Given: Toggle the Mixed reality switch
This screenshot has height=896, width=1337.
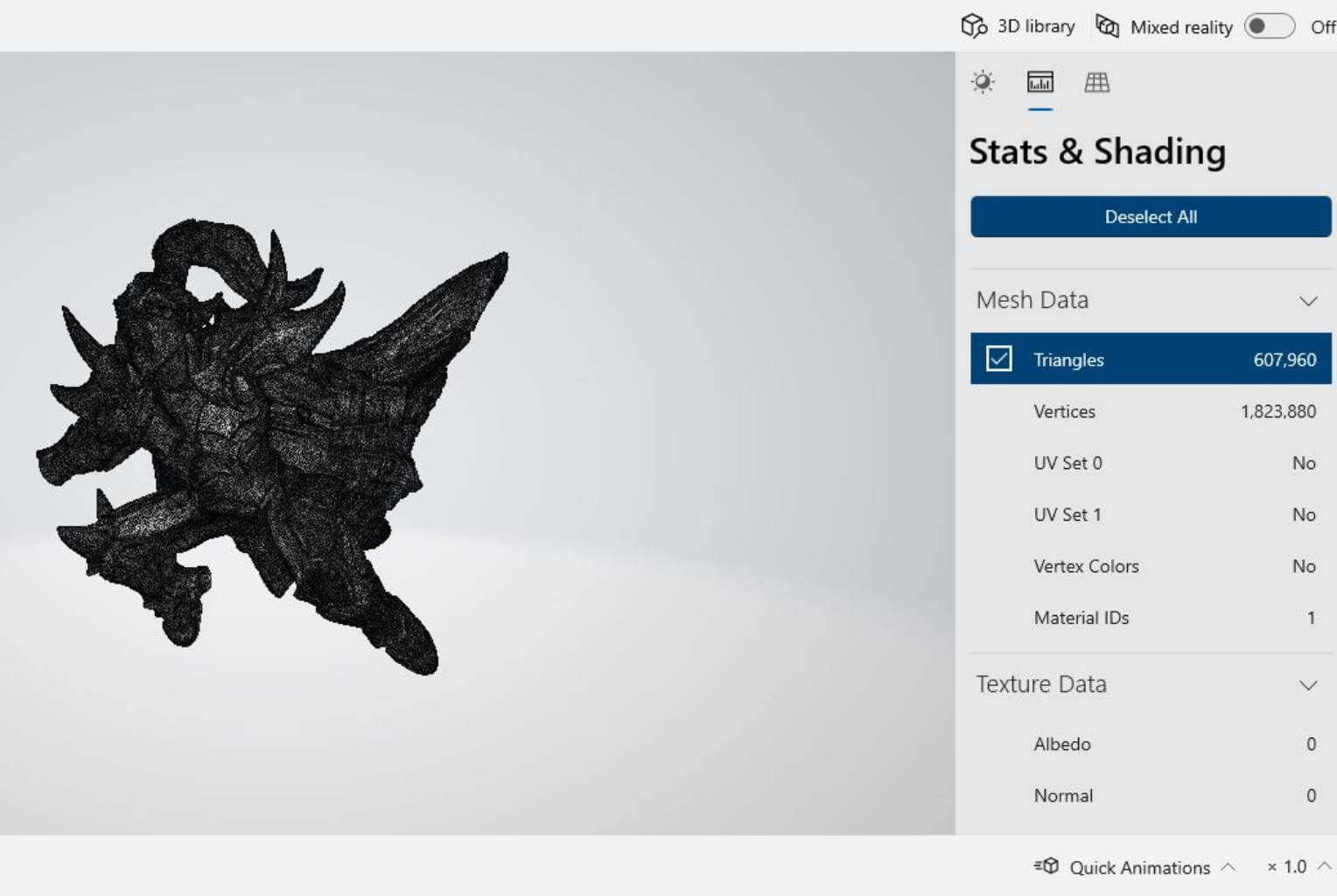Looking at the screenshot, I should coord(1269,26).
